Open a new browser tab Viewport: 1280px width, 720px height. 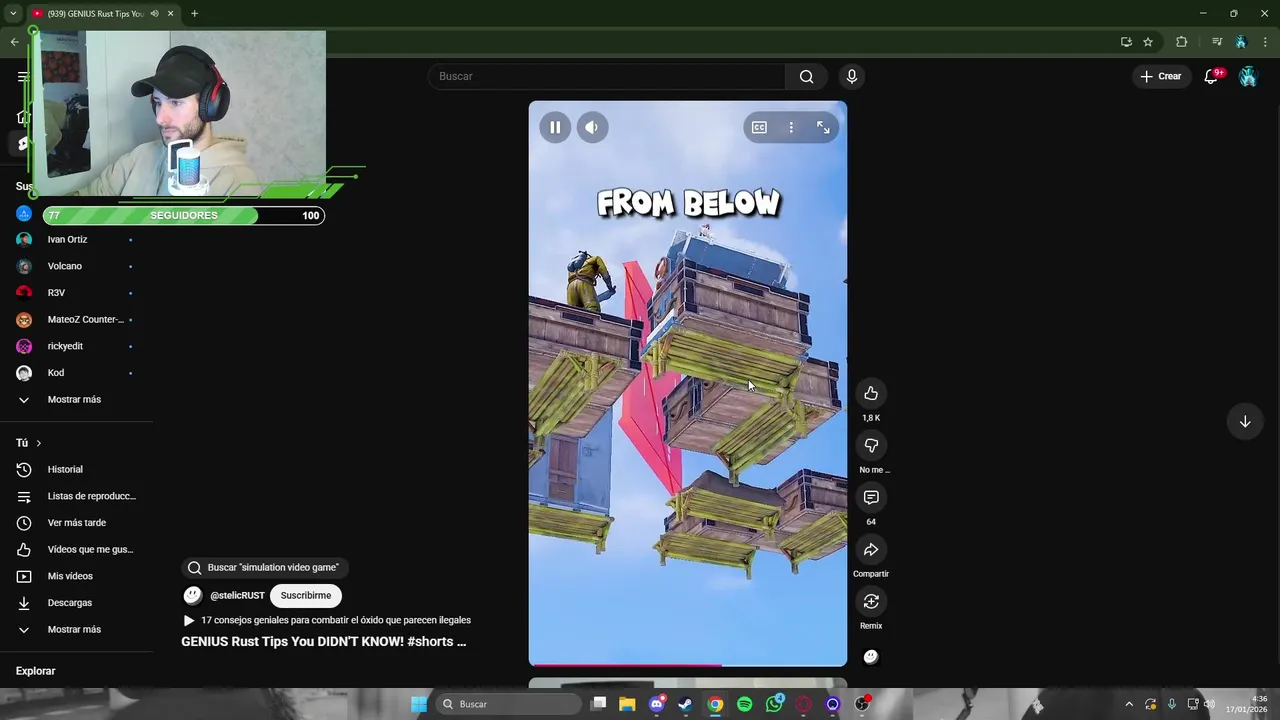point(194,13)
